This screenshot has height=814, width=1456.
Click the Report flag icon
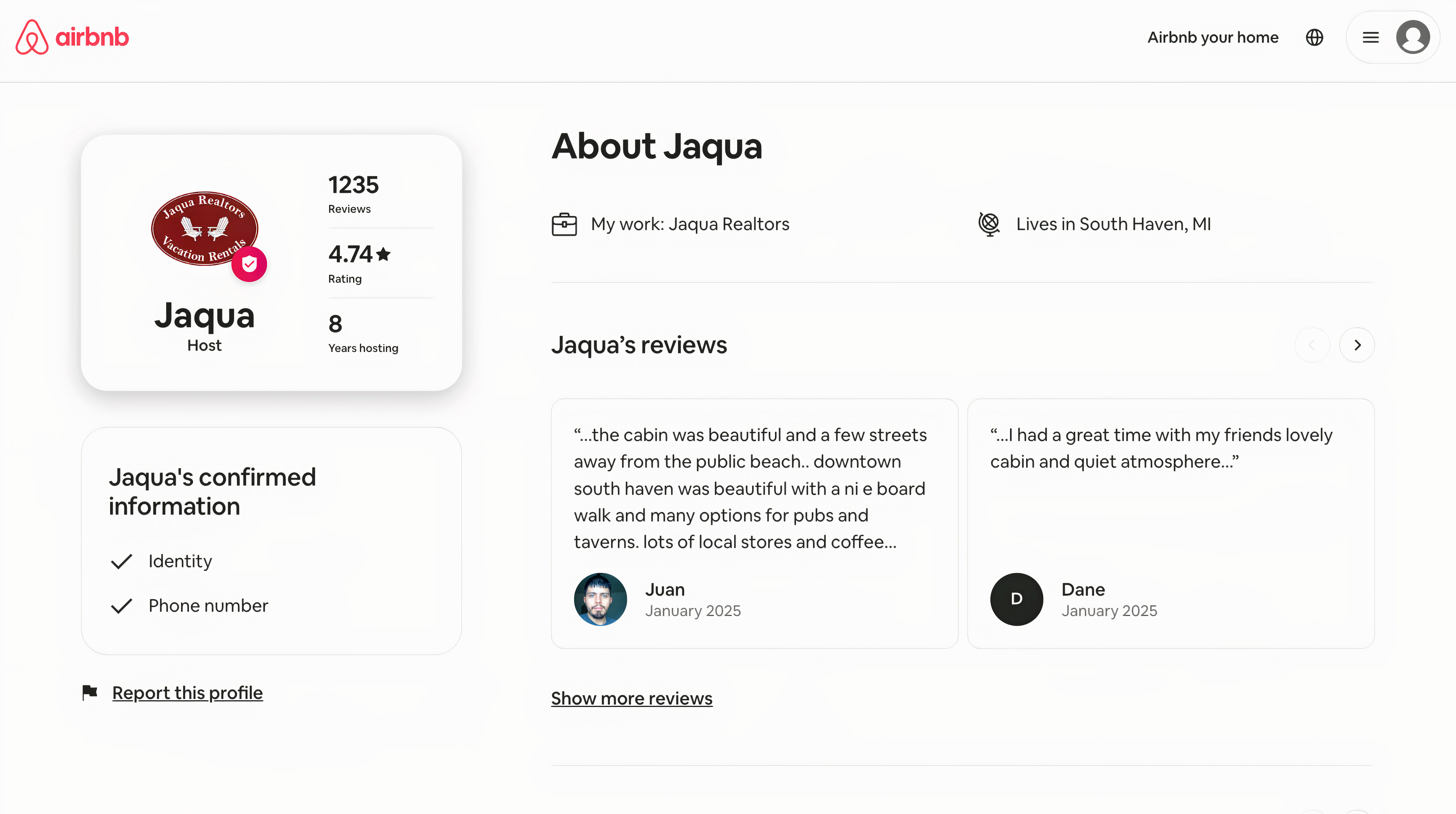point(90,692)
